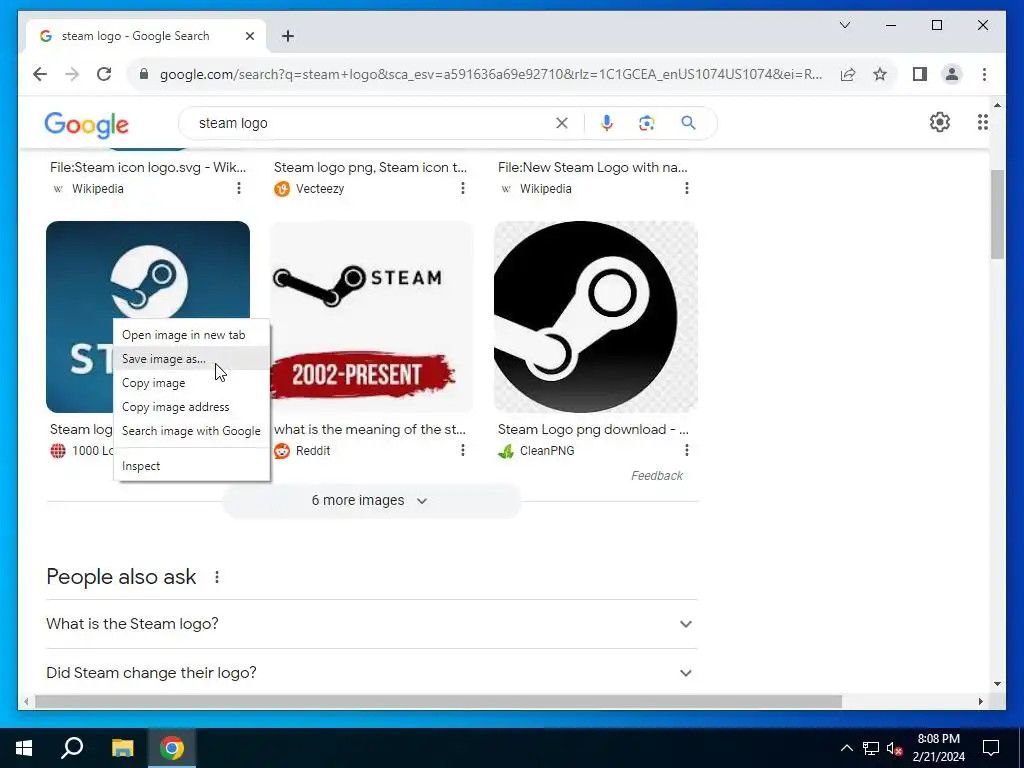This screenshot has width=1024, height=768.
Task: Click the network tray icon
Action: point(871,748)
